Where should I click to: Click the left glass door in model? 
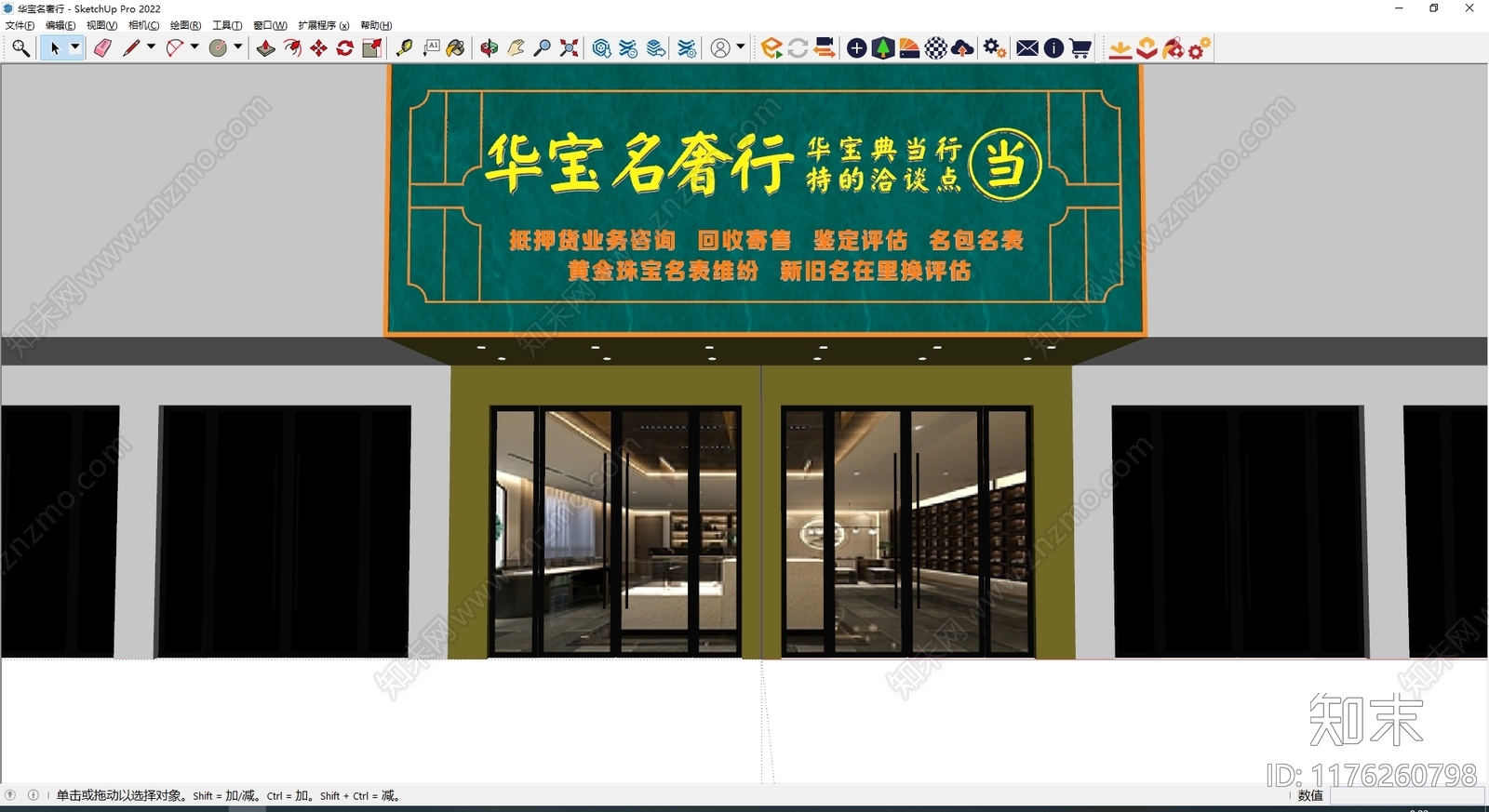[615, 530]
